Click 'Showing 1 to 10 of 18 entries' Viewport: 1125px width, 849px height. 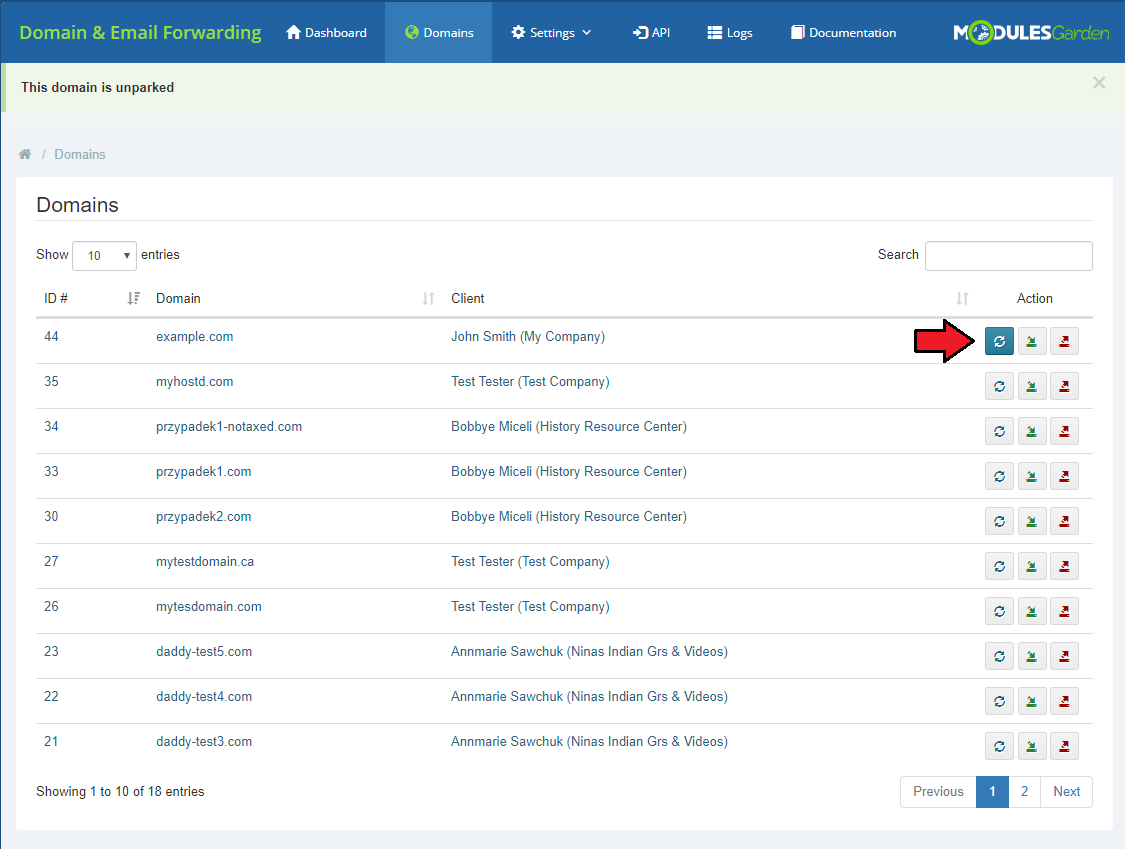click(121, 792)
